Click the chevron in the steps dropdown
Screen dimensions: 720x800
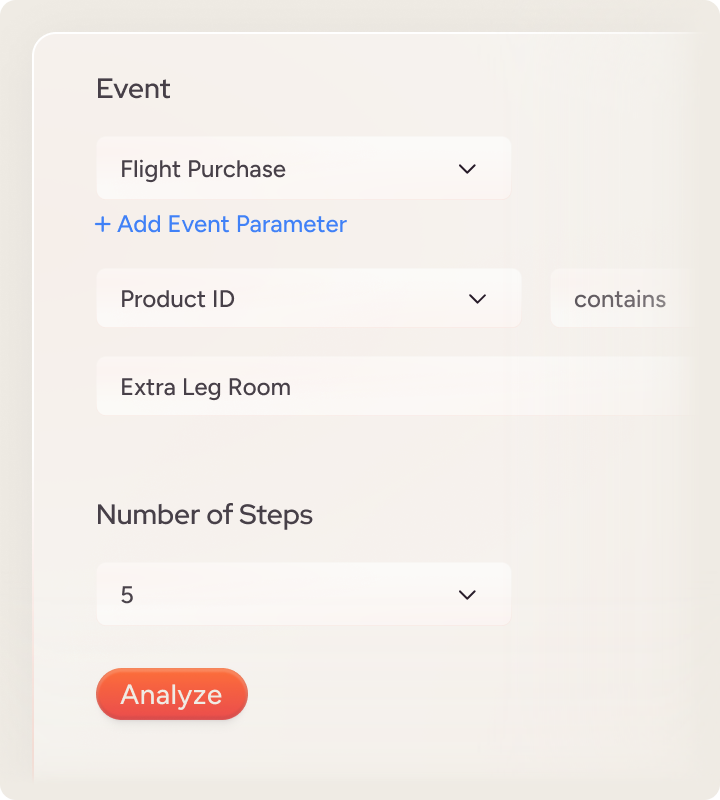pos(467,595)
